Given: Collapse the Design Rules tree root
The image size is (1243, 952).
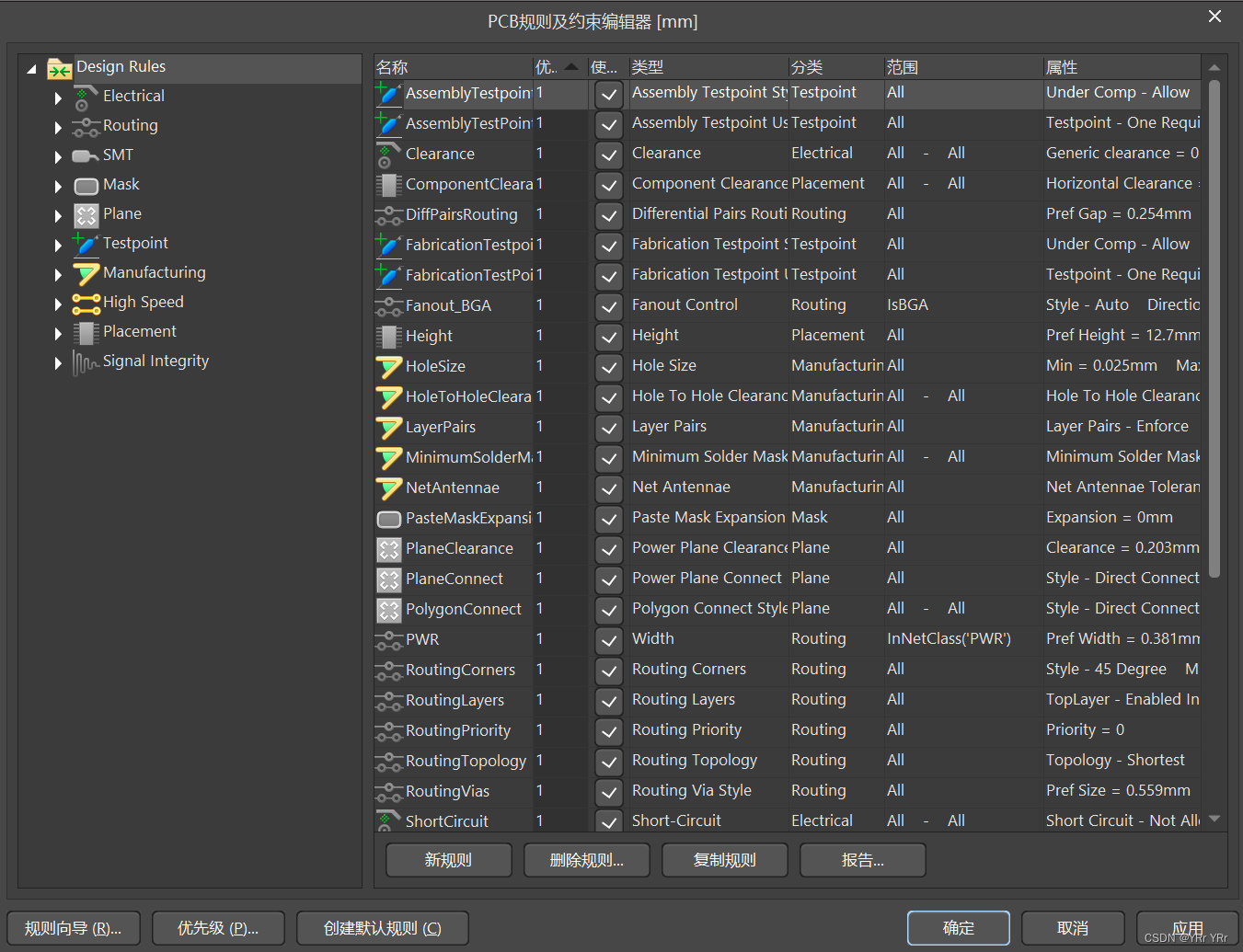Looking at the screenshot, I should (x=31, y=69).
